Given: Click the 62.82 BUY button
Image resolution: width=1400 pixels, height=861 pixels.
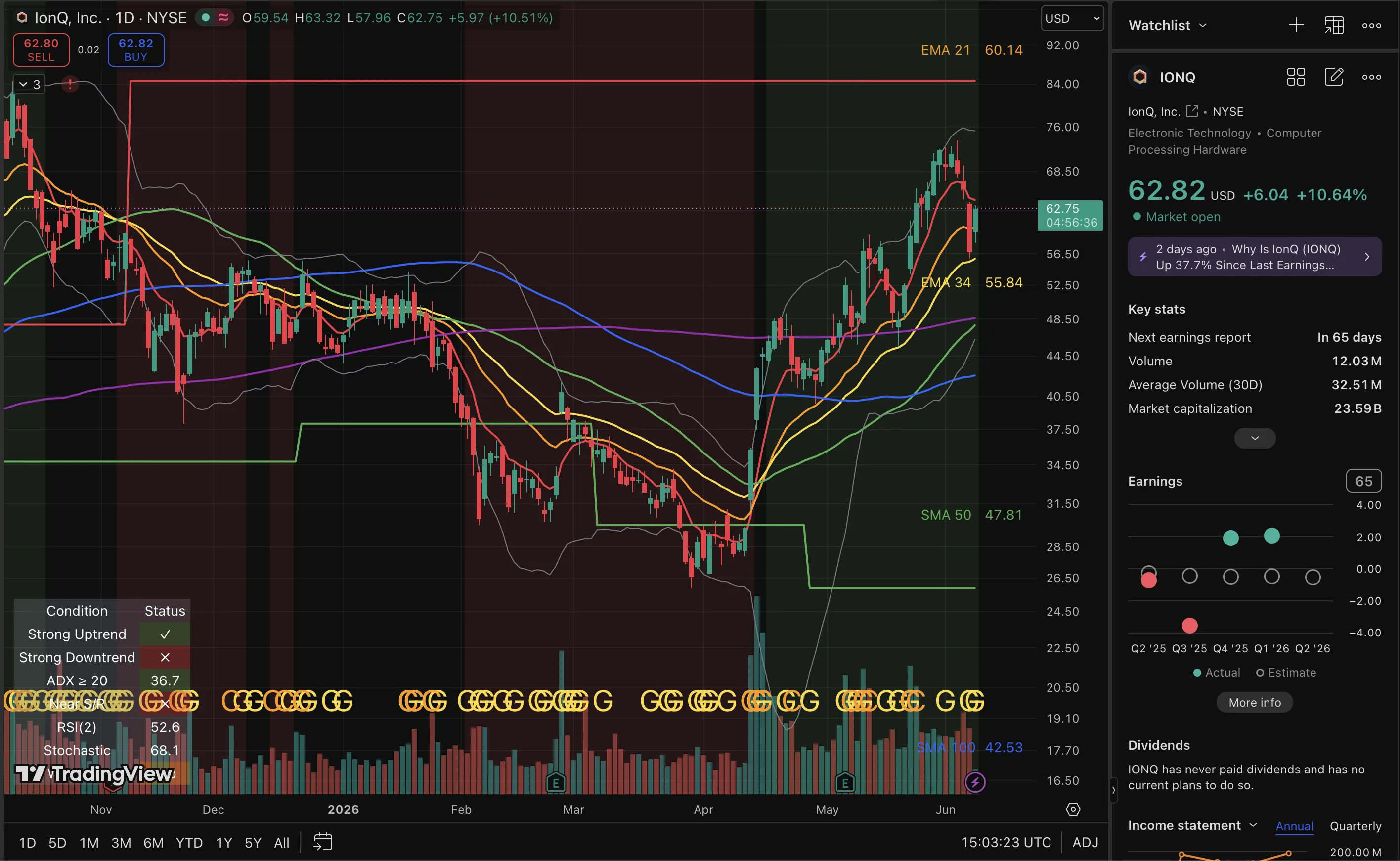Looking at the screenshot, I should [136, 50].
